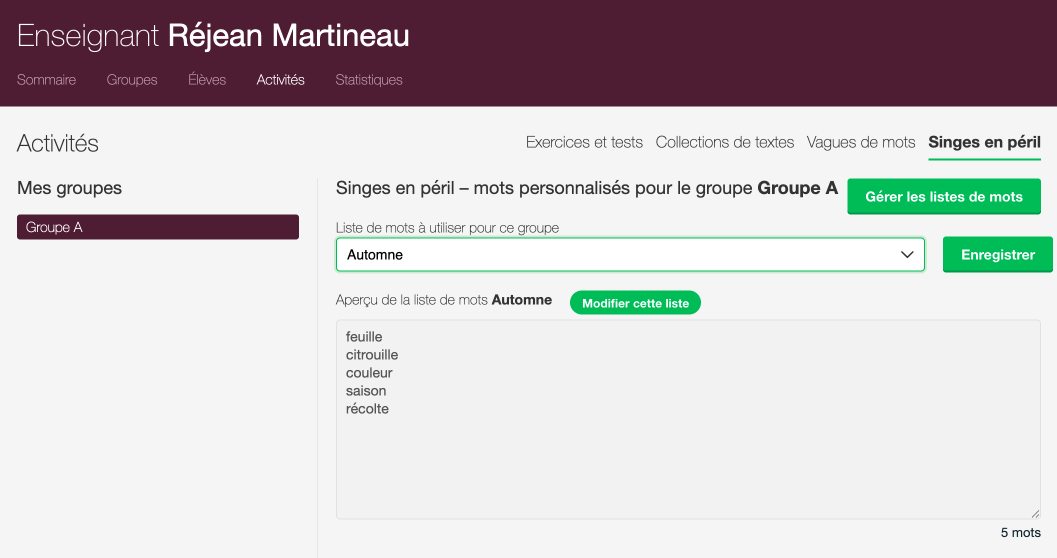
Task: Click the word récolte in the list
Action: [x=367, y=409]
